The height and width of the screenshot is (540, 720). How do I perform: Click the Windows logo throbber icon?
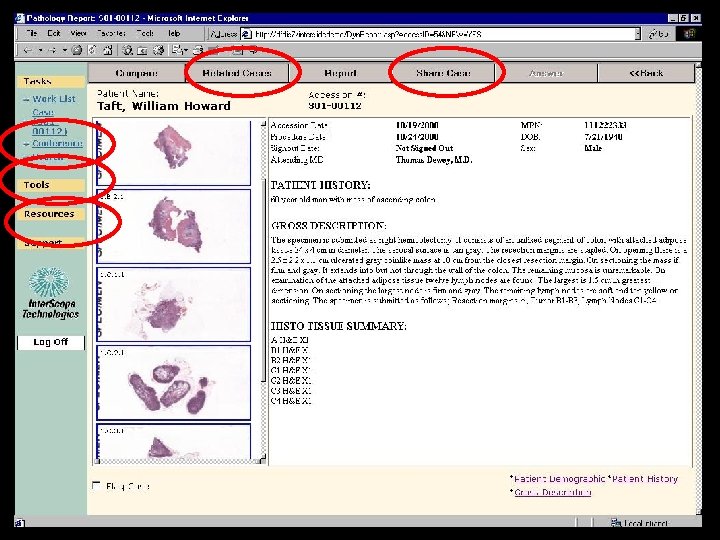(x=688, y=34)
